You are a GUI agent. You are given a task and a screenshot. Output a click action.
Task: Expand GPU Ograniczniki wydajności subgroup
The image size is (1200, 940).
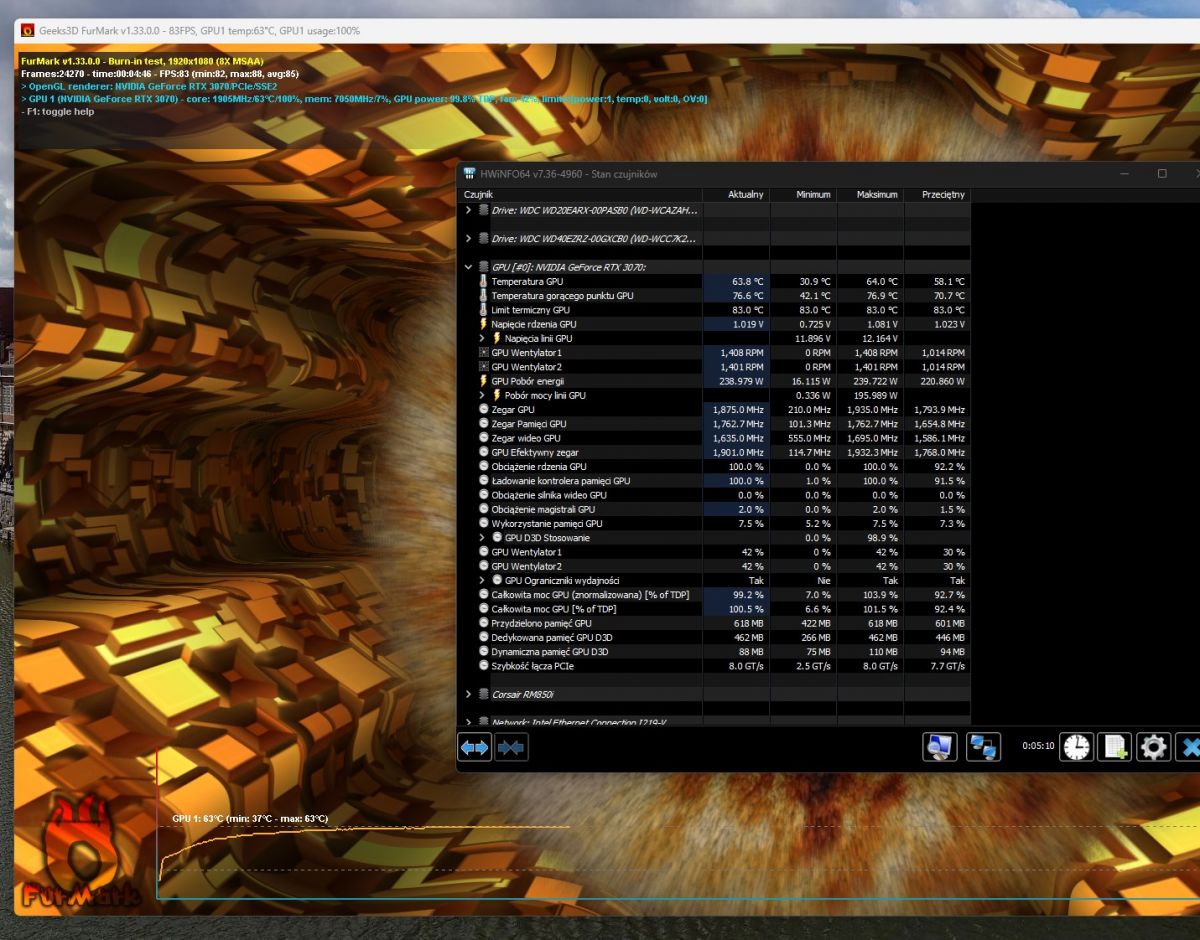(483, 580)
